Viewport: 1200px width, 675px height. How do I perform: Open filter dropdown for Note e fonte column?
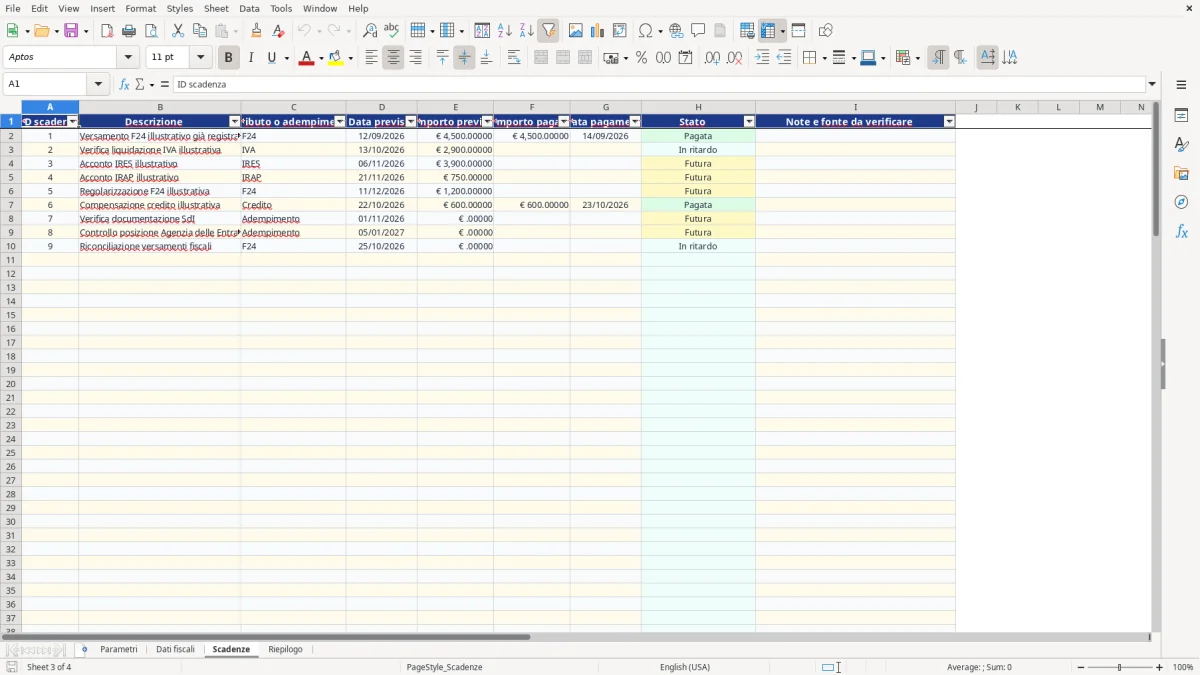click(949, 122)
